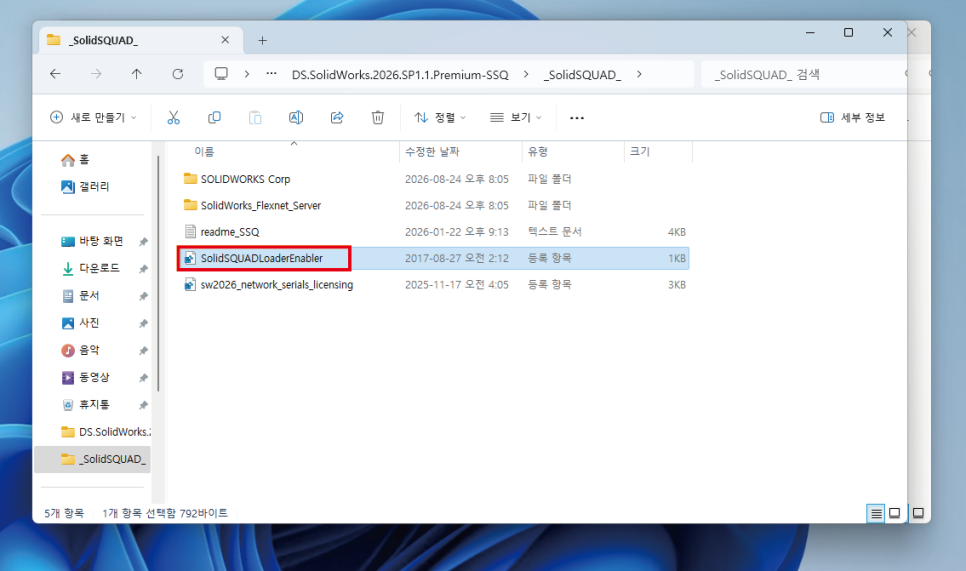Close the _SolidSQUAD_ tab
966x571 pixels.
pos(225,40)
